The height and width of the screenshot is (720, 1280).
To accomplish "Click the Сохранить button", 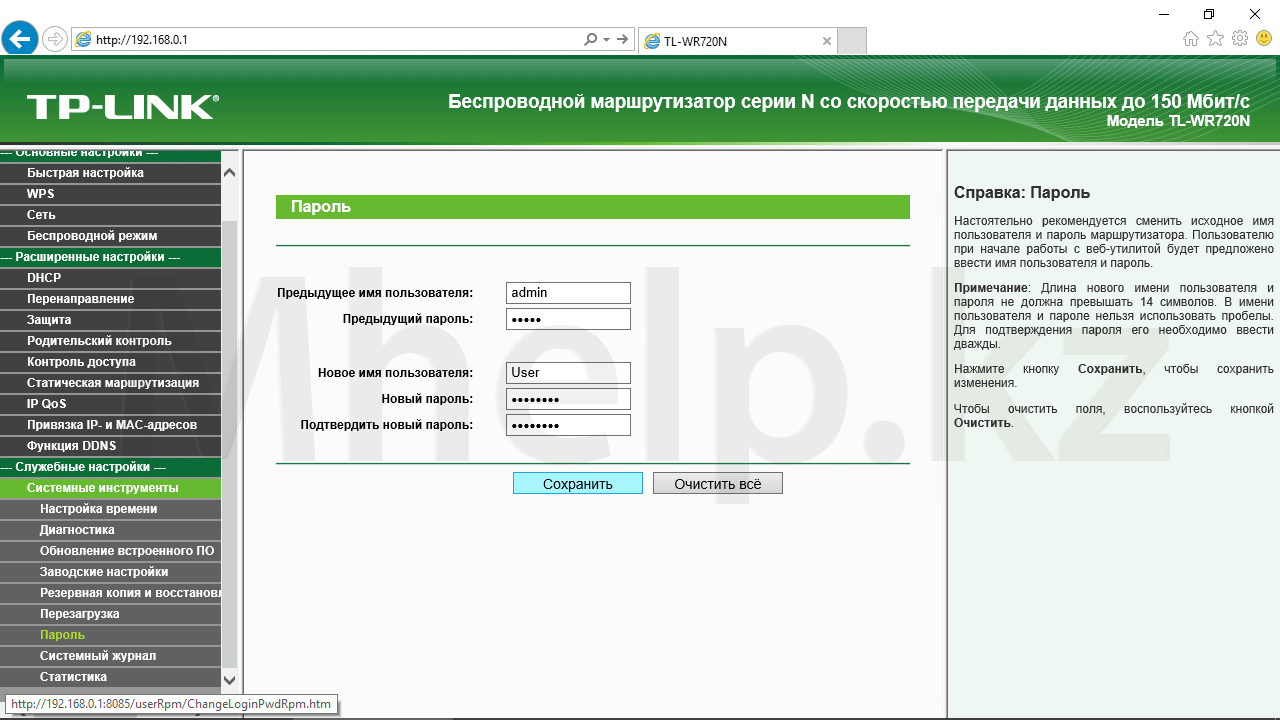I will click(x=578, y=484).
